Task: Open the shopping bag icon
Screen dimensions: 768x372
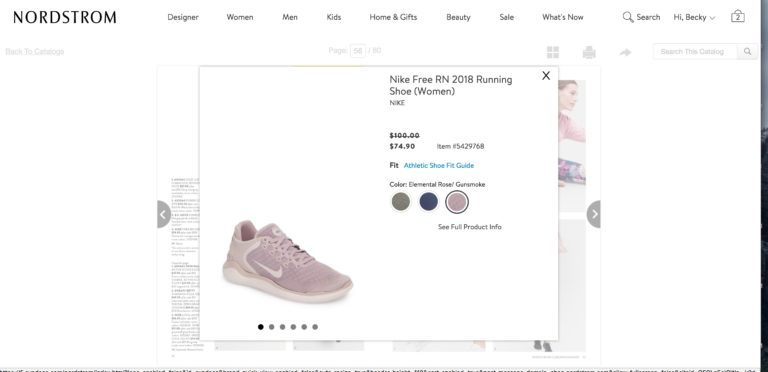Action: tap(738, 16)
